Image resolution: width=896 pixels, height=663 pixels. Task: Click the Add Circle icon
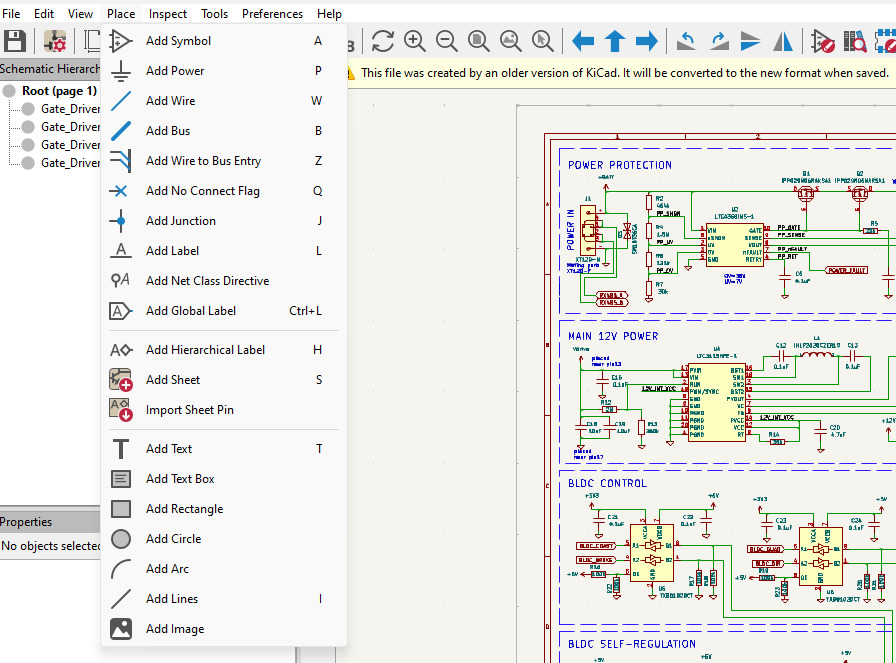121,539
